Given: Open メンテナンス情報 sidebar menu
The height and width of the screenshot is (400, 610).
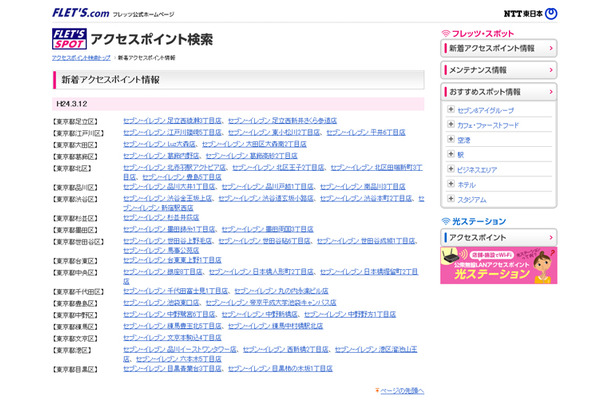Looking at the screenshot, I should click(x=499, y=70).
